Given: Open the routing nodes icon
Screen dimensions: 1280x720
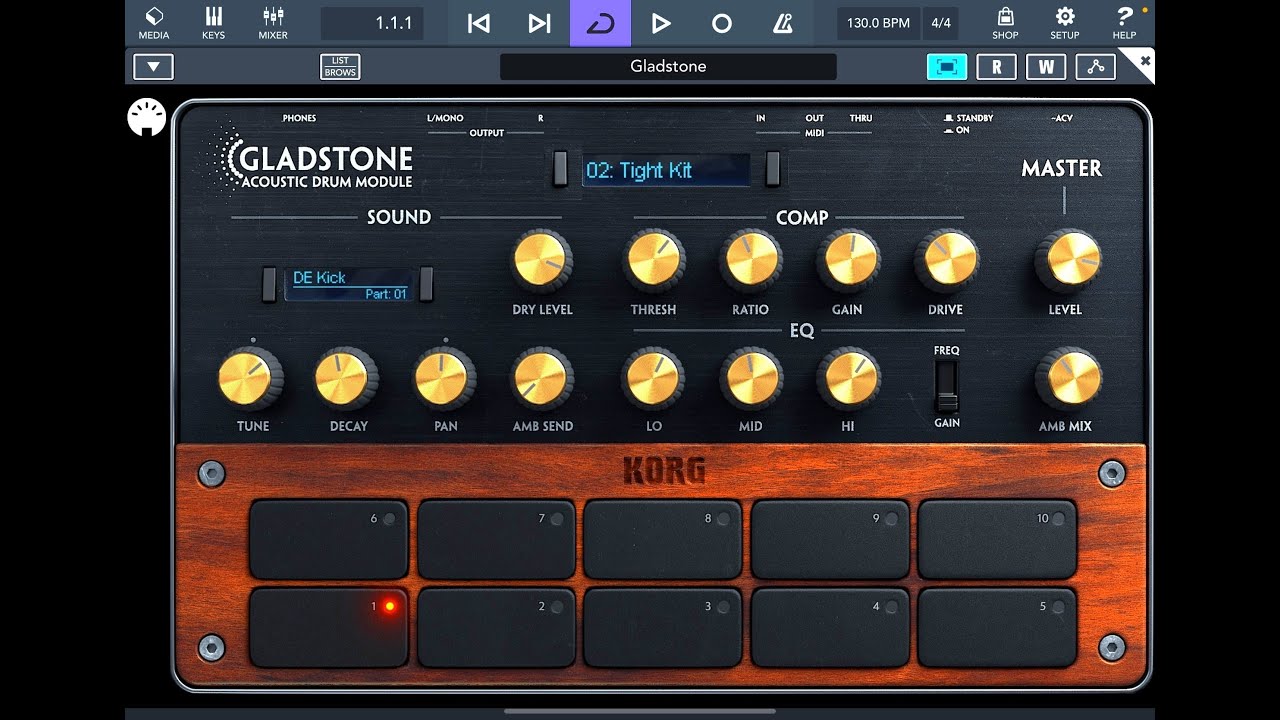Looking at the screenshot, I should click(x=1096, y=67).
